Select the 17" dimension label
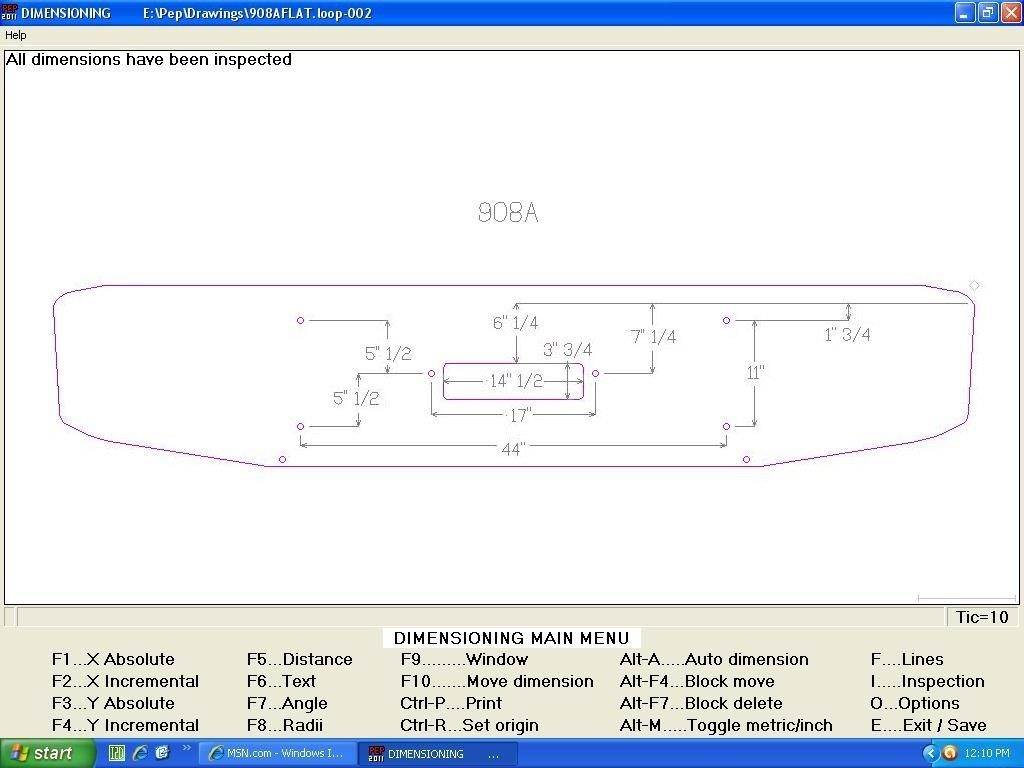This screenshot has width=1024, height=768. click(x=520, y=415)
